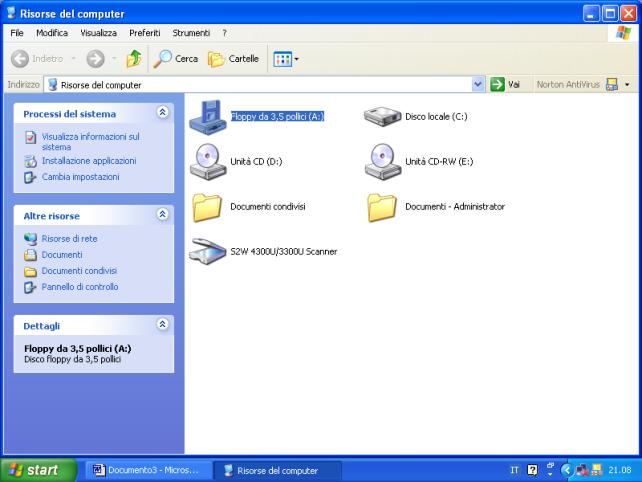Click the text Disco floppy da 3,5 pollici
The width and height of the screenshot is (642, 482).
pos(72,360)
